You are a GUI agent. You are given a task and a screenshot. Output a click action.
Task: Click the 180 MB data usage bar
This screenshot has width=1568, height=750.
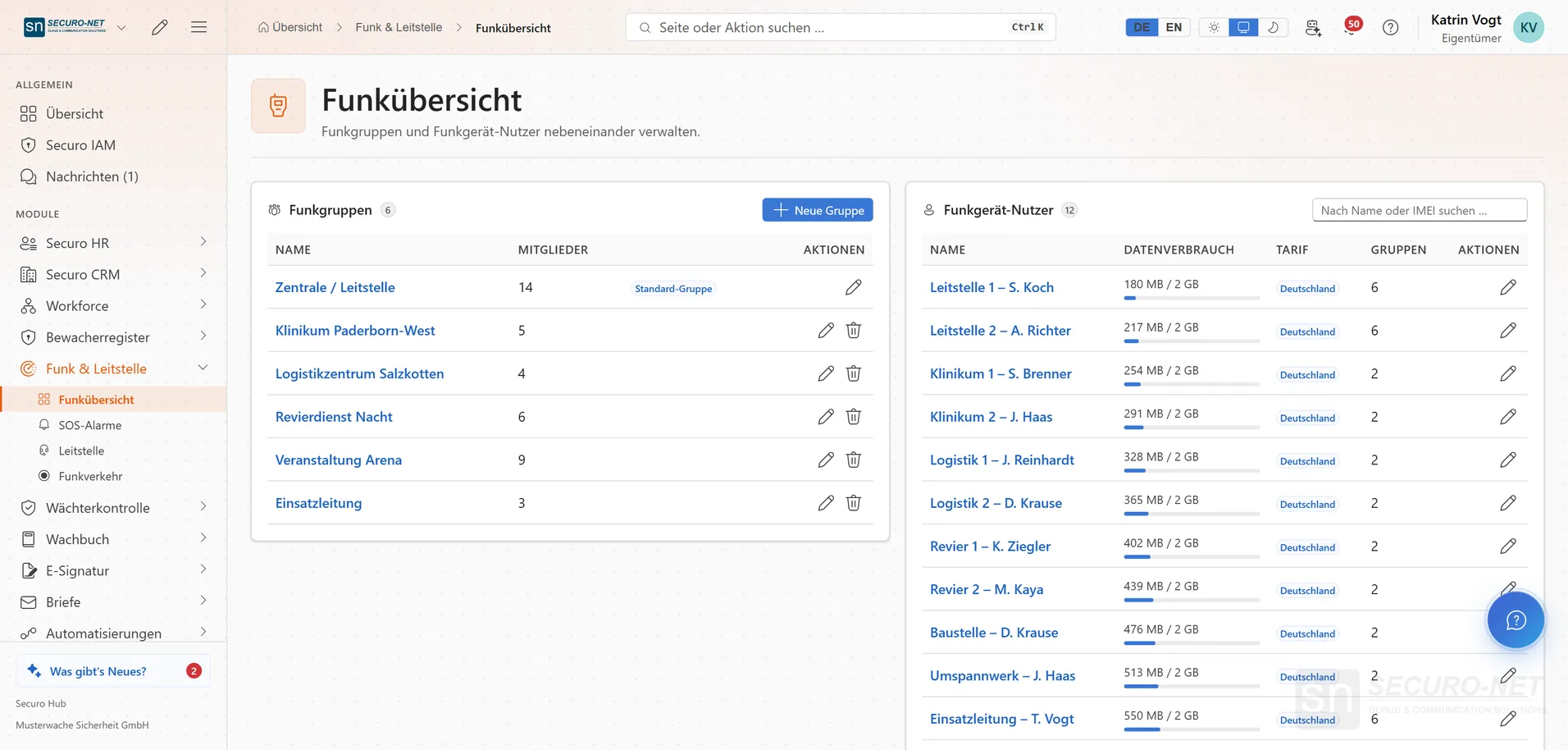click(1192, 298)
